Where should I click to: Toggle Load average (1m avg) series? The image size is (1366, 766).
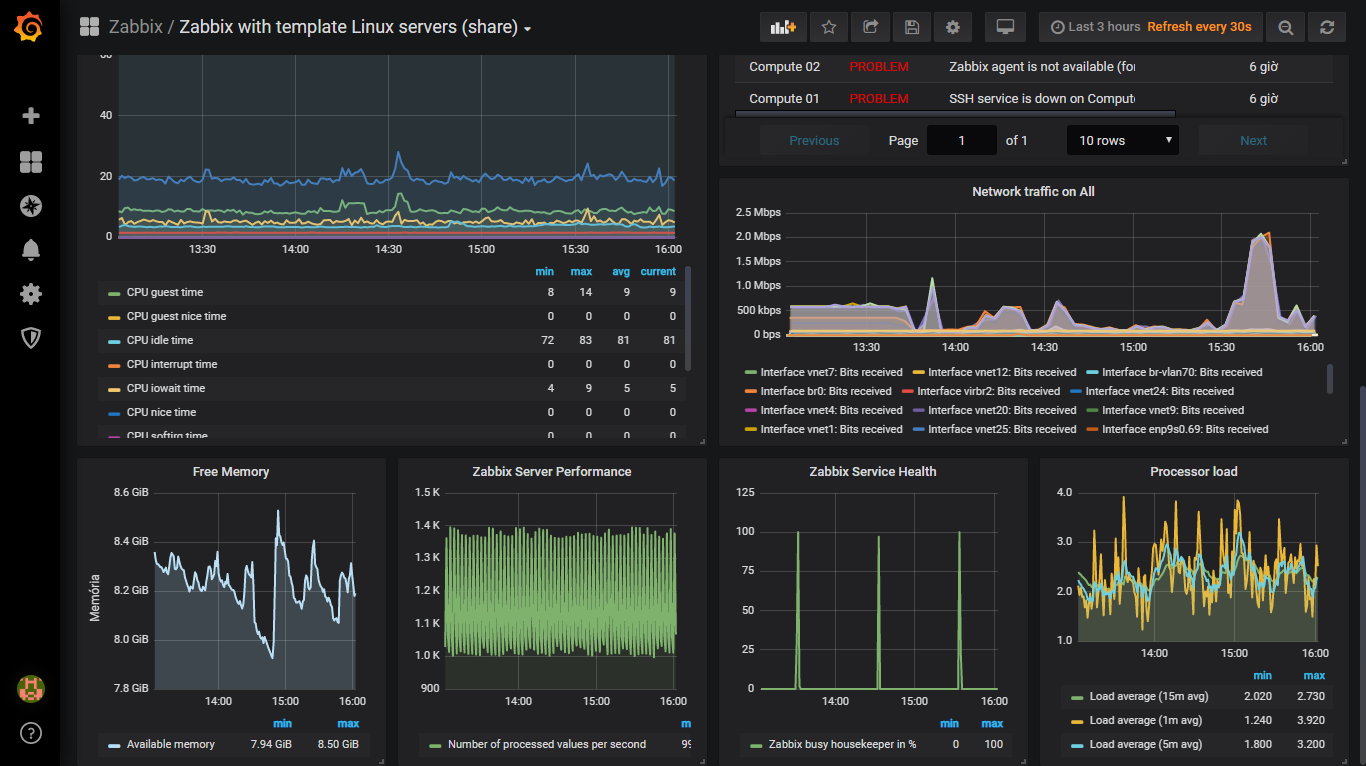coord(1146,720)
